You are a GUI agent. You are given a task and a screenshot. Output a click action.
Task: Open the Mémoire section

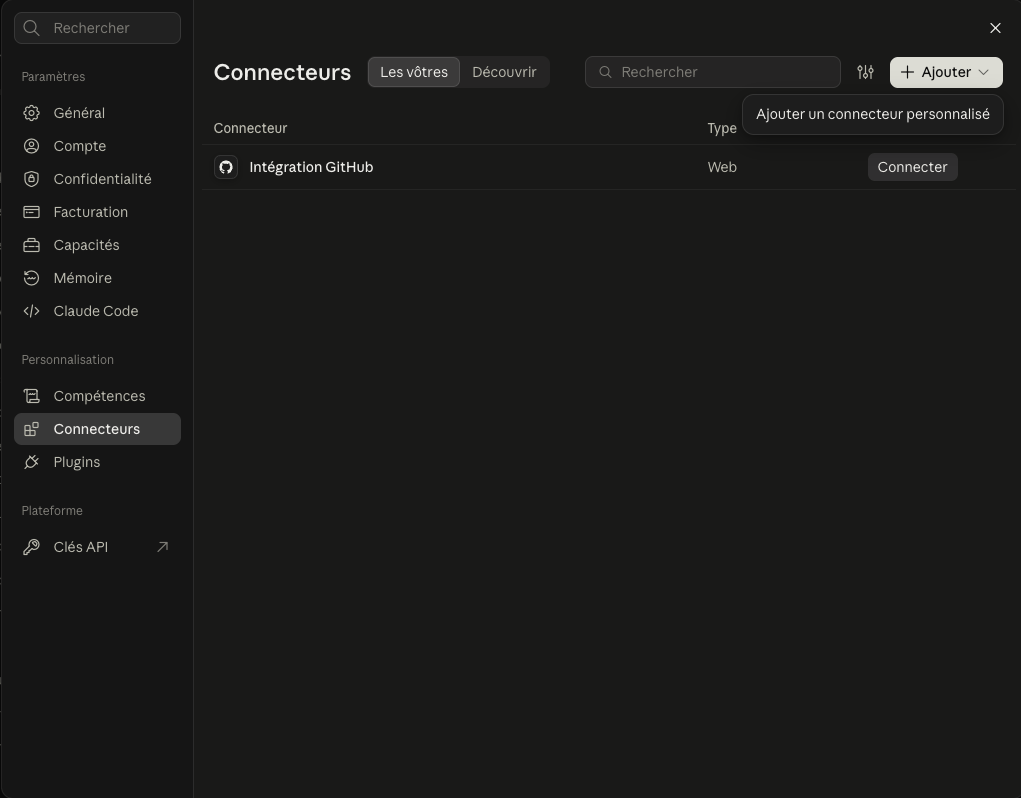(x=97, y=278)
